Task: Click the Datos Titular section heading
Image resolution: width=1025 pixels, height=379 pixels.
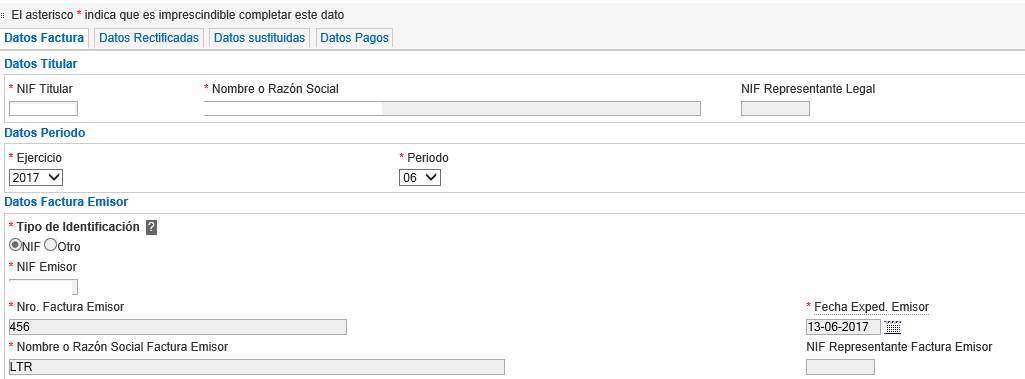Action: pyautogui.click(x=41, y=63)
